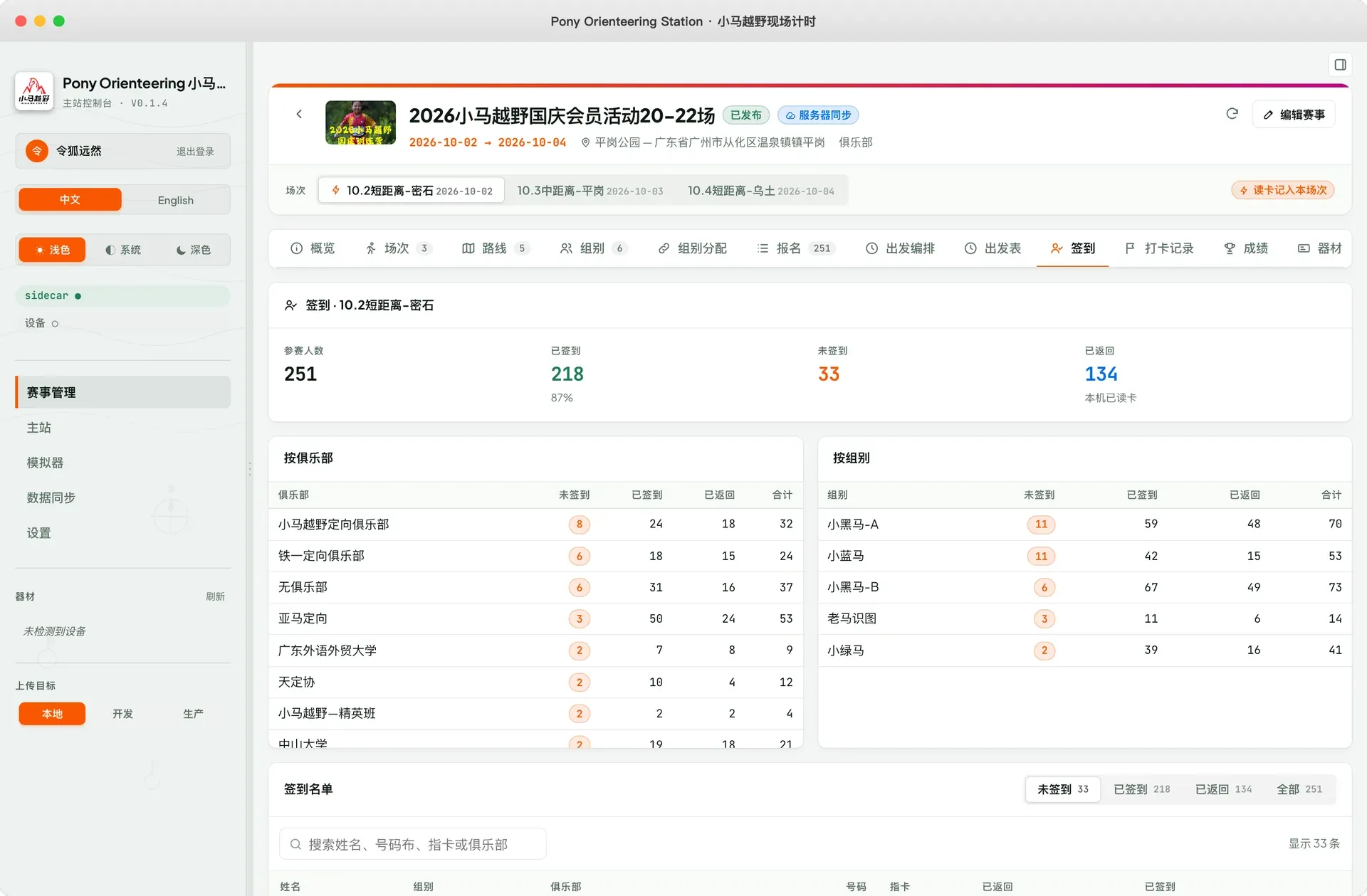Open the 打卡记录 punch records tab
Screen dimensions: 1367x896
[1159, 248]
